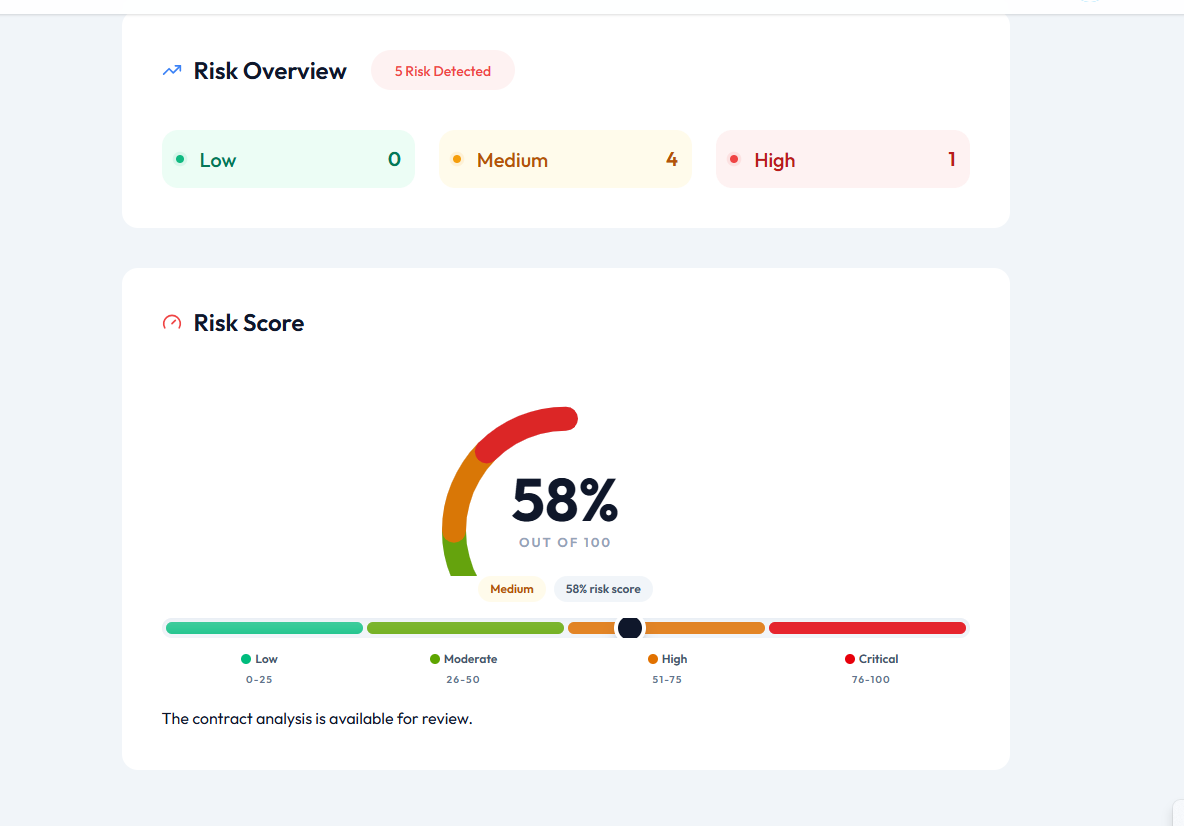Open the Low risk card
This screenshot has height=826, width=1184.
coord(288,159)
